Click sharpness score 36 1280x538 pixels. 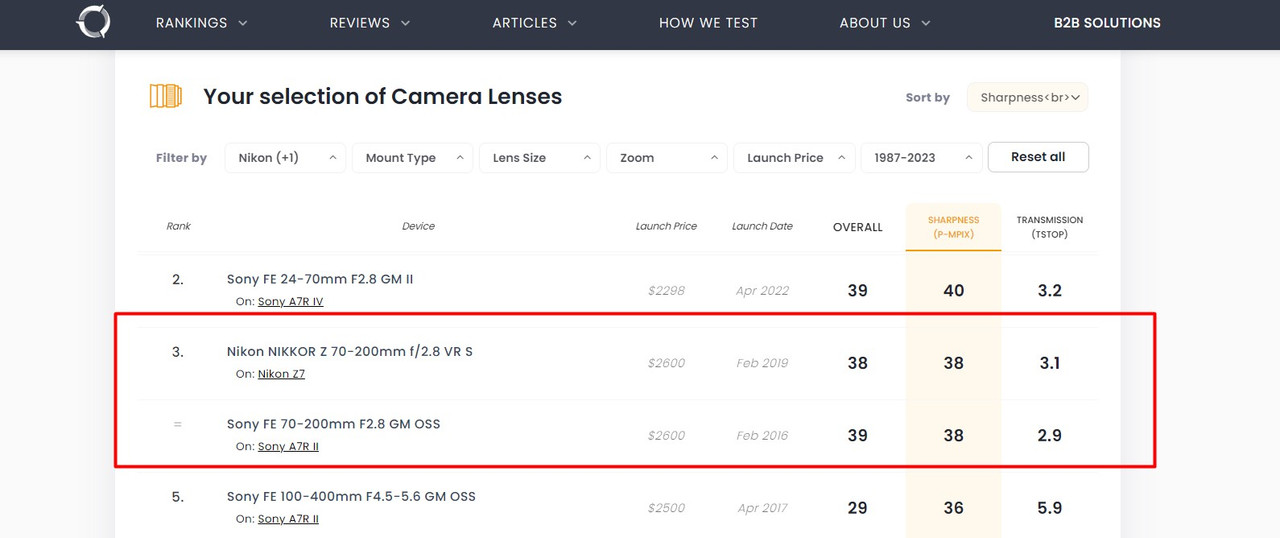954,508
